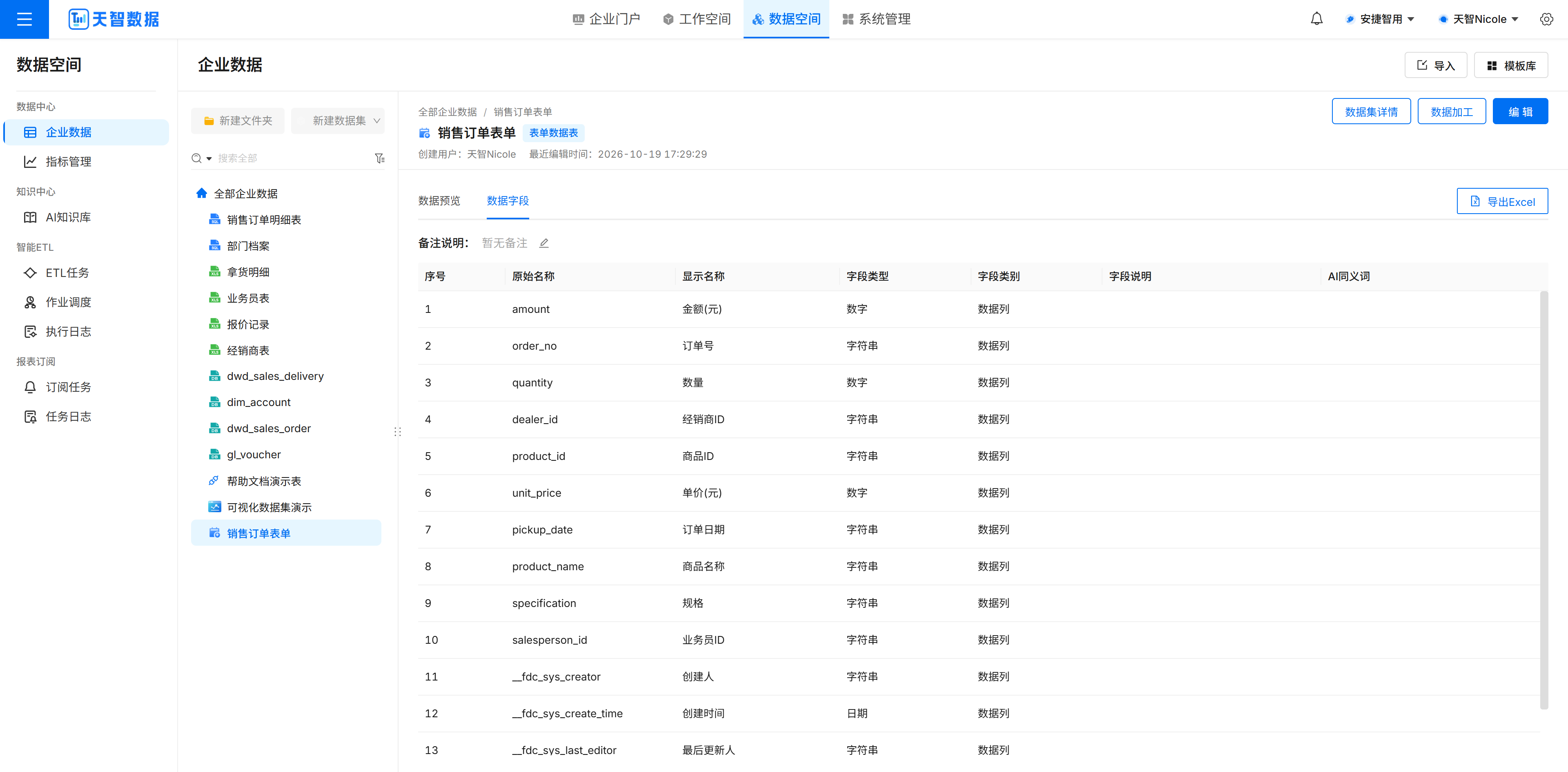Switch to the 企业门户 tab
The width and height of the screenshot is (1568, 772).
click(x=607, y=19)
